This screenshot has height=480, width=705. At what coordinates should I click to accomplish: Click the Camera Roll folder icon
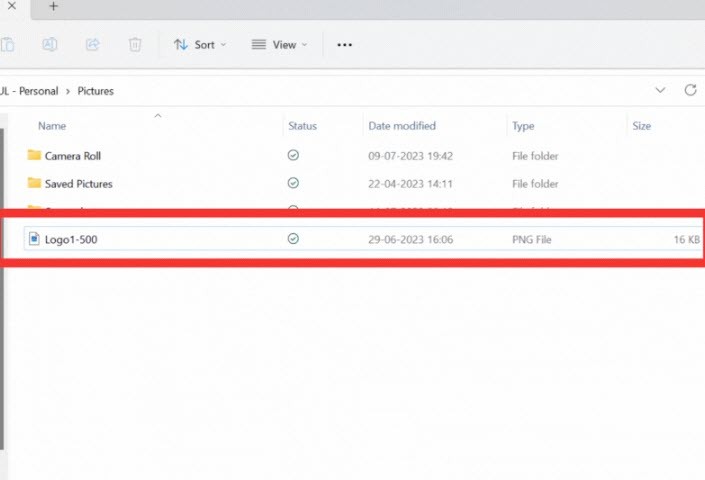click(34, 155)
